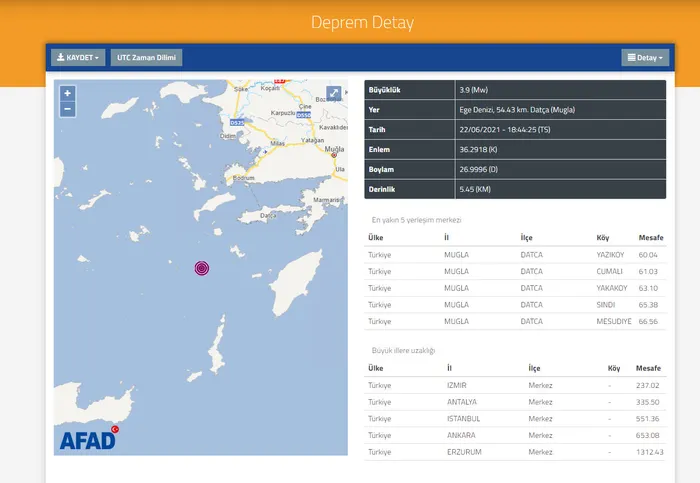
Task: Open the Detay dropdown menu
Action: (x=645, y=58)
